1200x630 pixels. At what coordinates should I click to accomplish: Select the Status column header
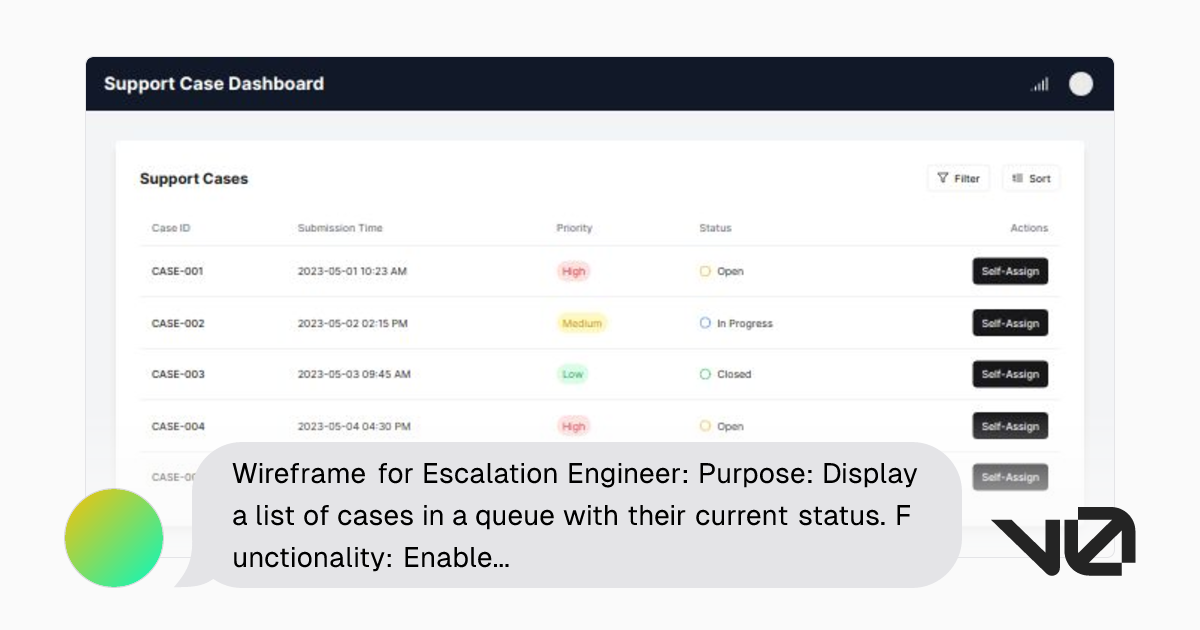pos(715,228)
